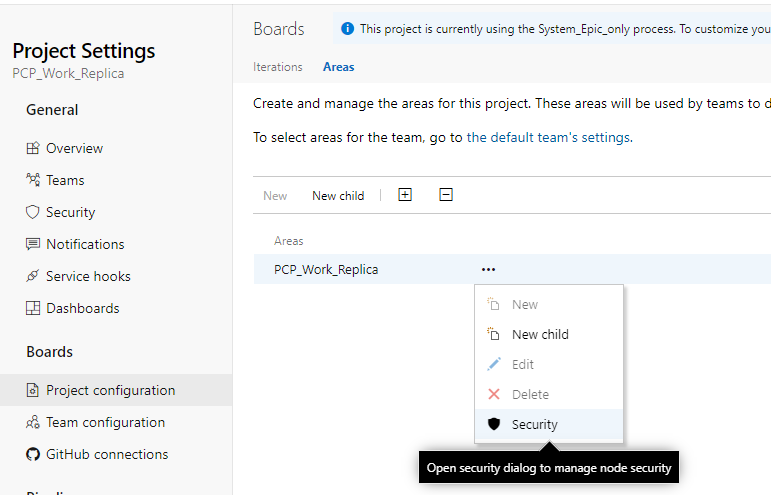Select Project configuration in sidebar

[x=116, y=390]
